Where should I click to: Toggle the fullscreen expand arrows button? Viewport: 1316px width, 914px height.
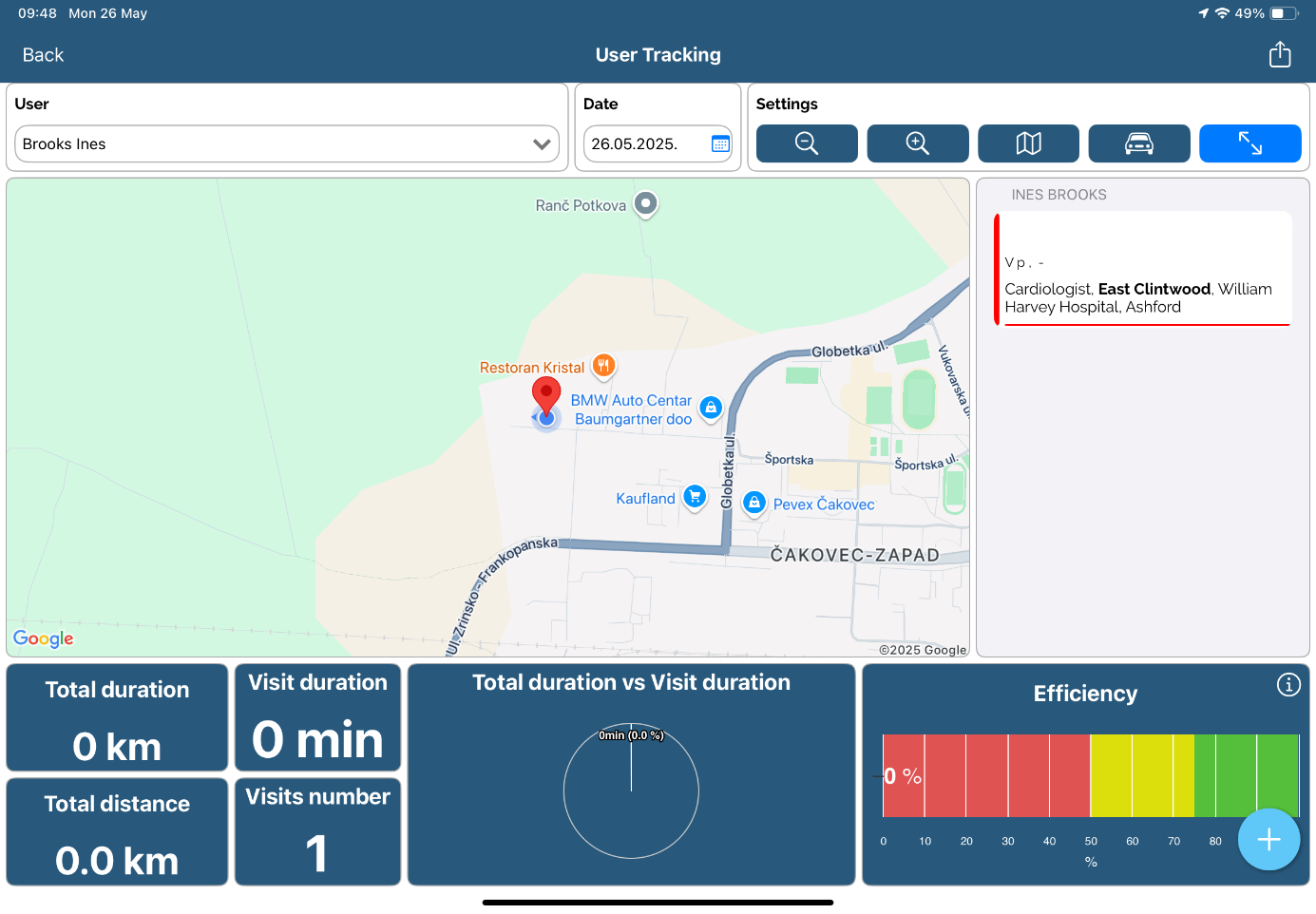pos(1249,143)
